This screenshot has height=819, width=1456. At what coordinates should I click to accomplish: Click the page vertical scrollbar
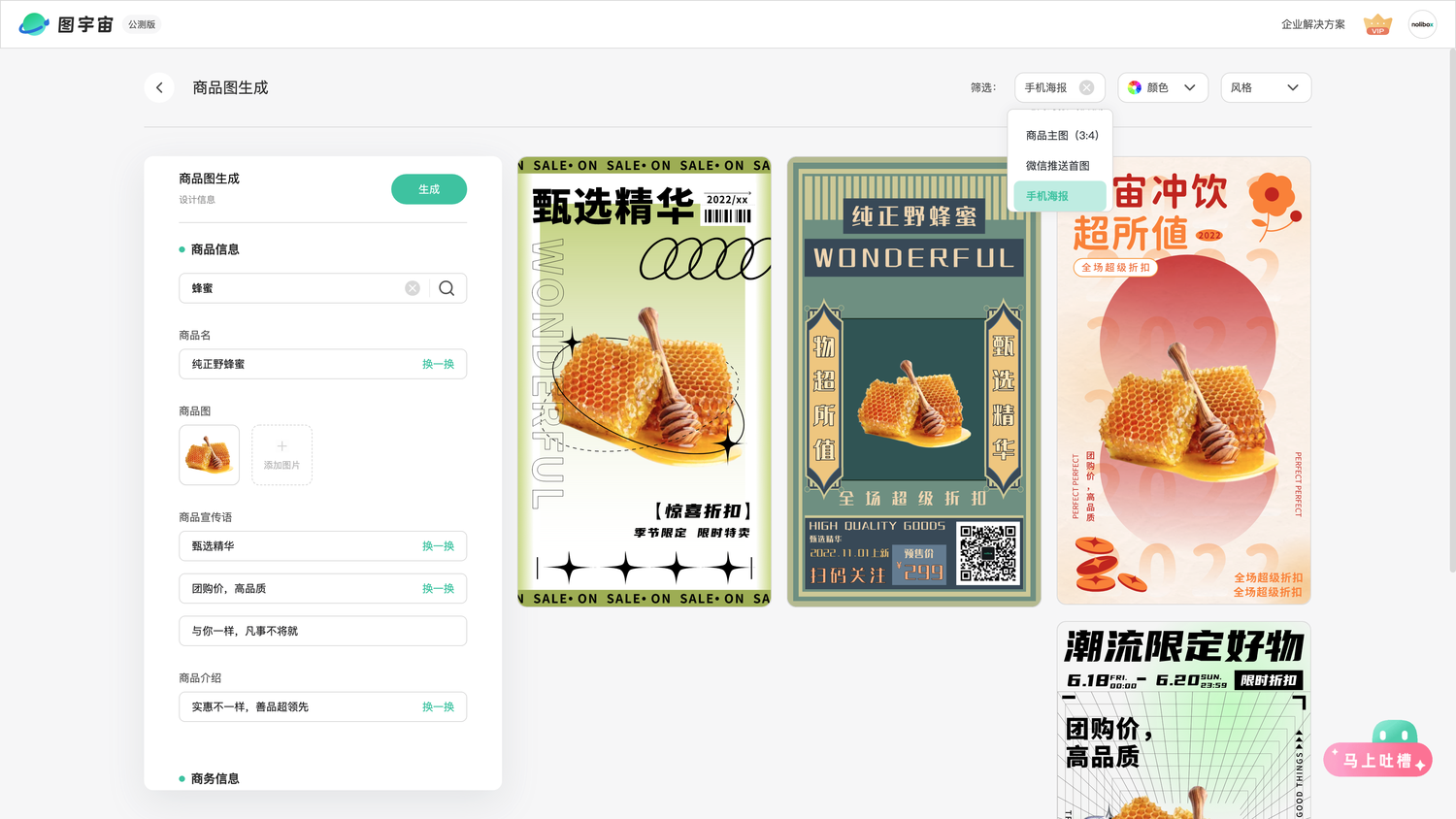point(1451,311)
